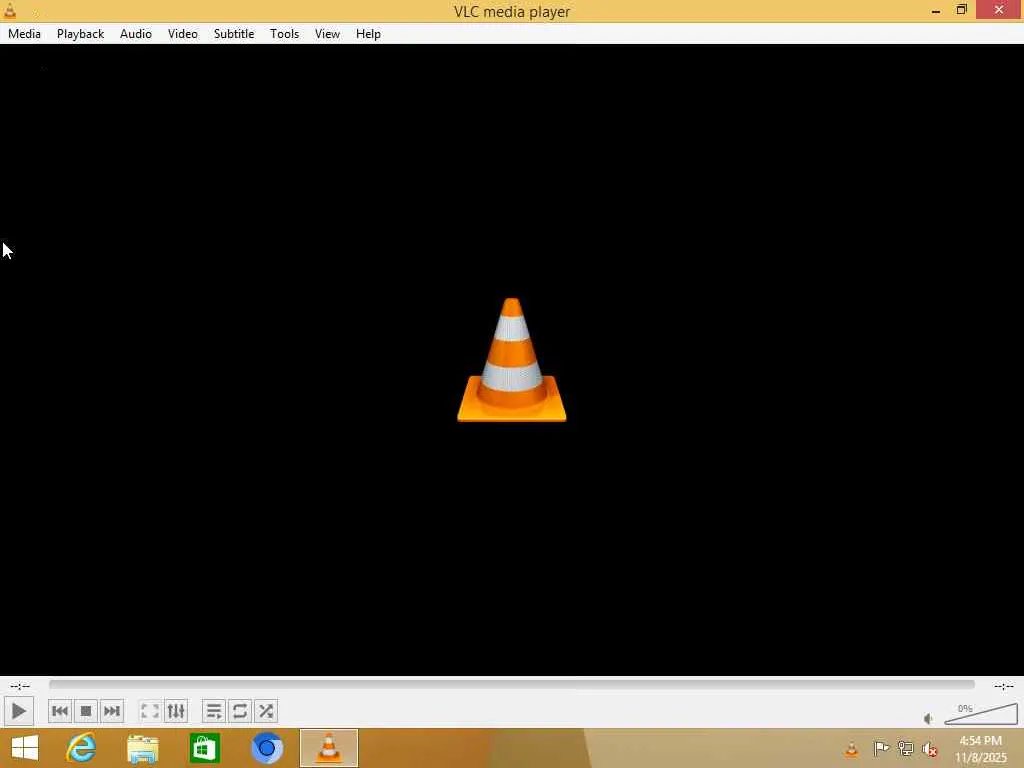Open the taskbar clock and date
The height and width of the screenshot is (768, 1024).
click(x=980, y=749)
